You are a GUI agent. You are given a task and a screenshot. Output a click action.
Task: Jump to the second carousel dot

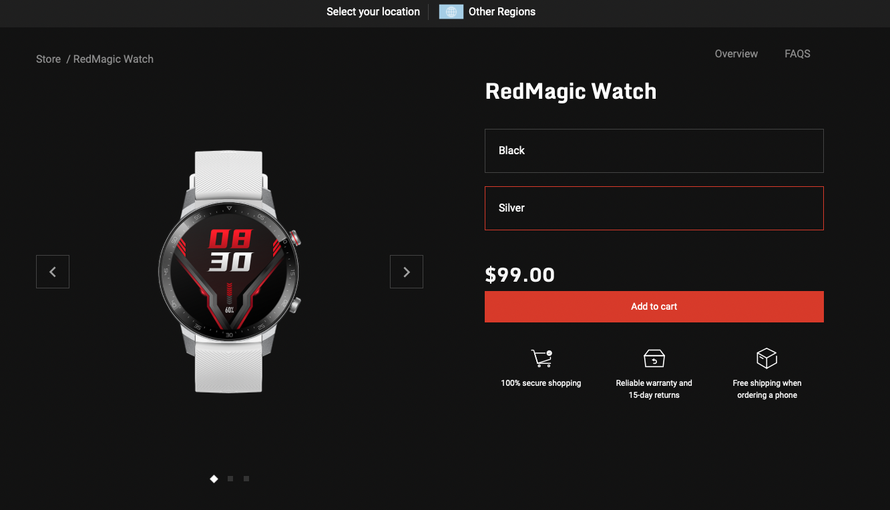coord(230,479)
